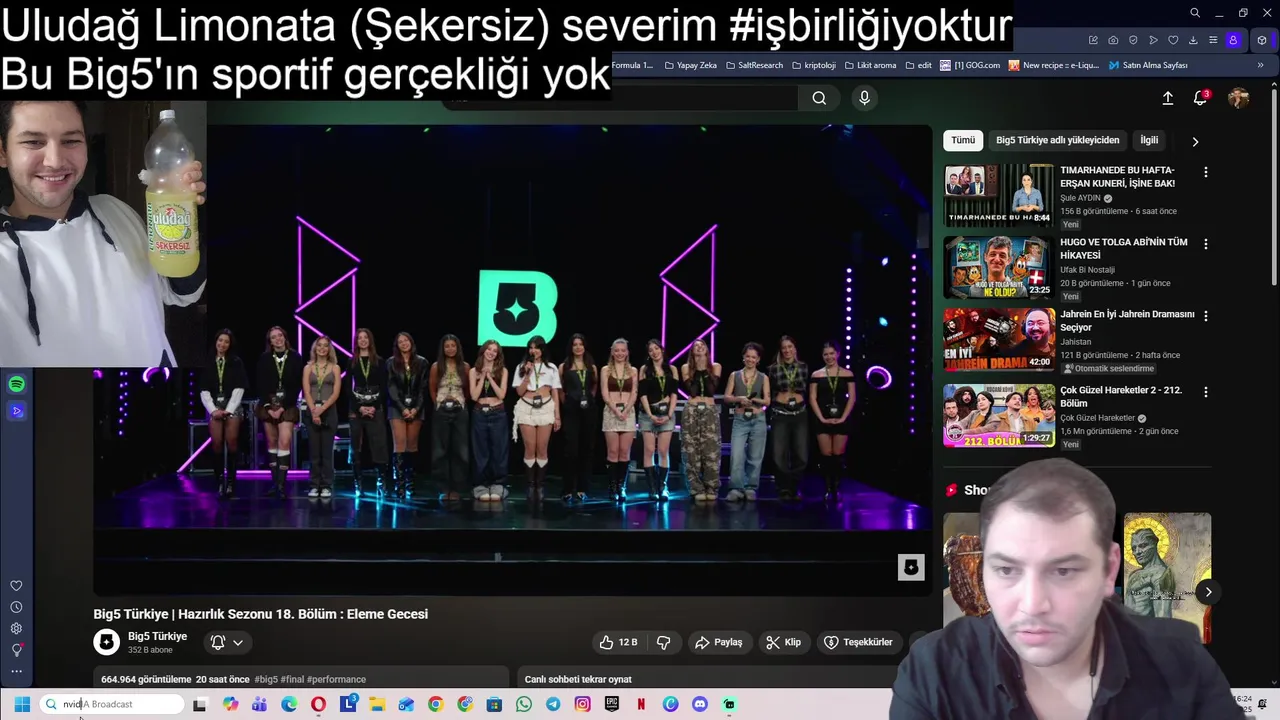1280x720 pixels.
Task: Open options for Çok Güzel Hareketler video
Action: 1205,392
